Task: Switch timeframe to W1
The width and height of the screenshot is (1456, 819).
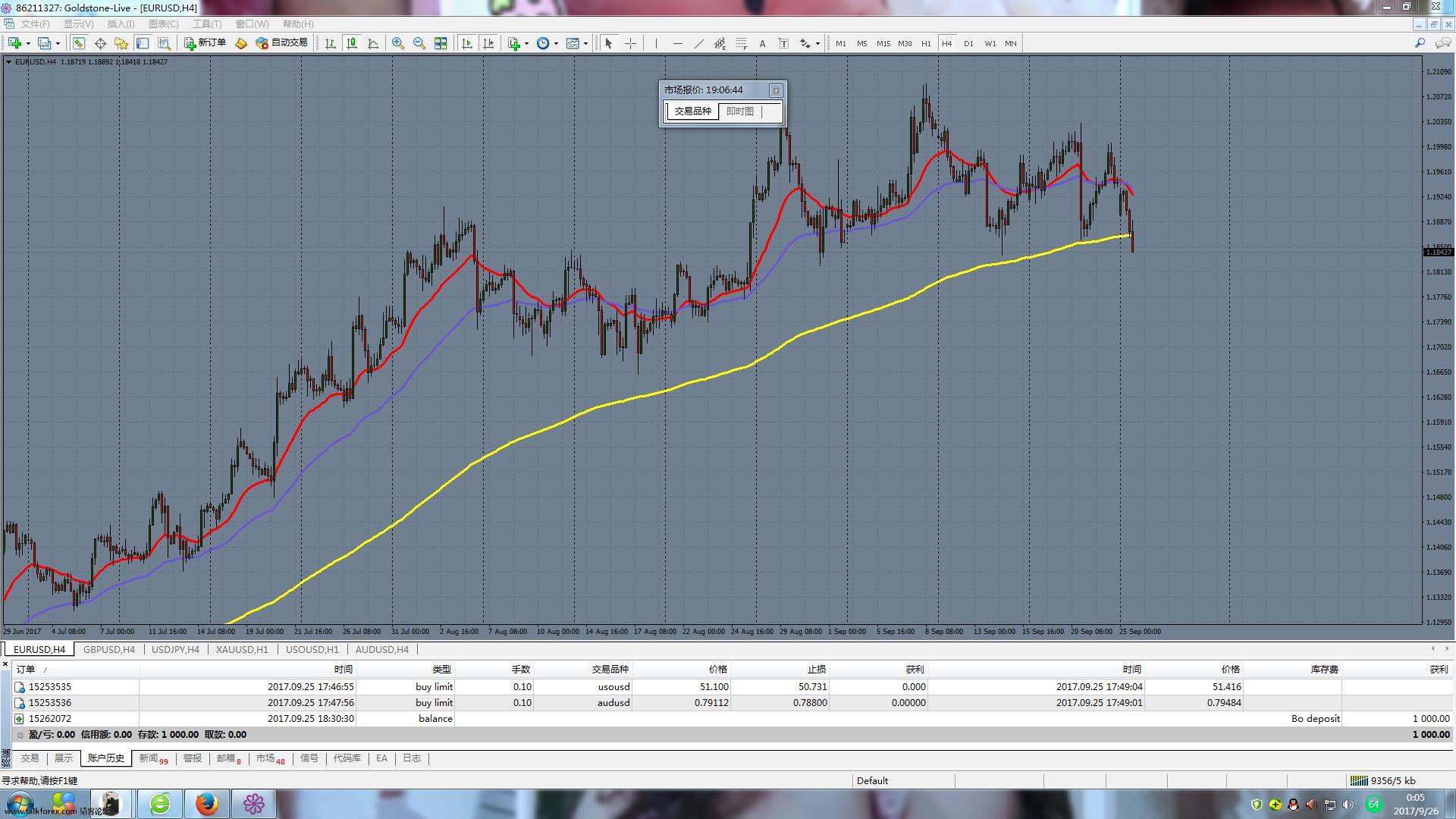Action: (x=990, y=43)
